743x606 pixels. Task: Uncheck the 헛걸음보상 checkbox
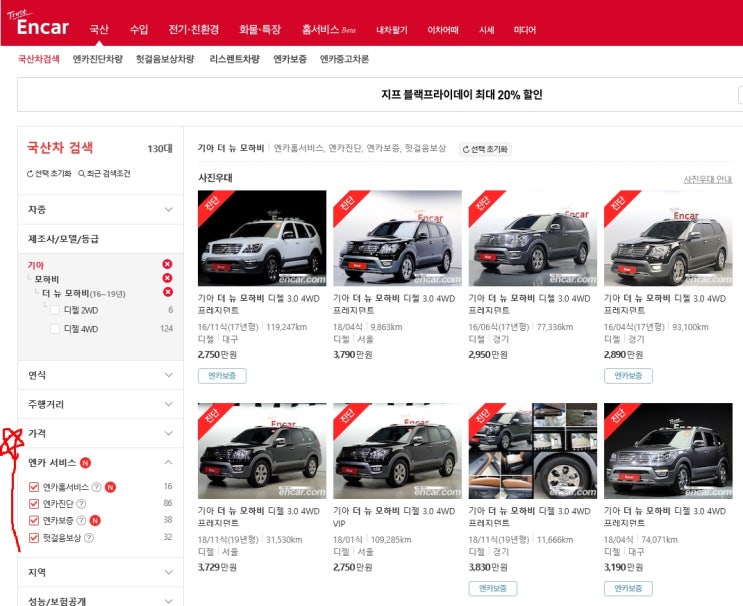point(34,538)
